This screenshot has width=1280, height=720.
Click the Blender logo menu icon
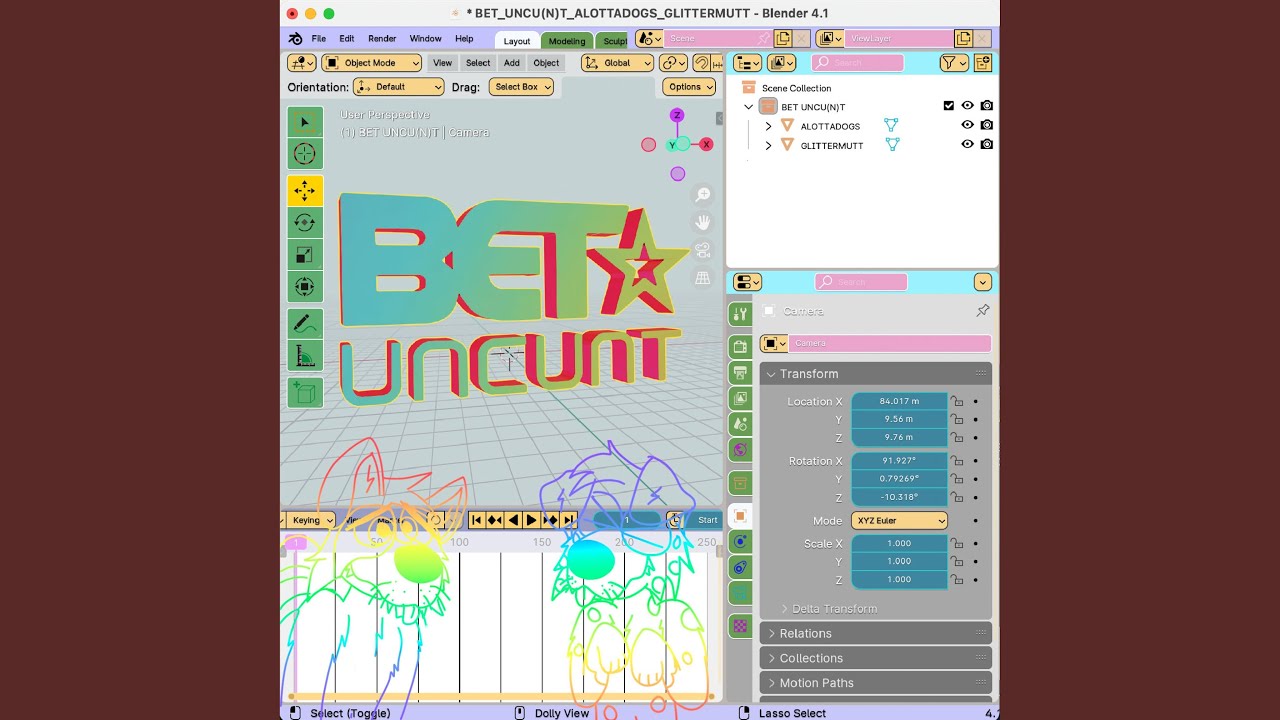point(296,39)
